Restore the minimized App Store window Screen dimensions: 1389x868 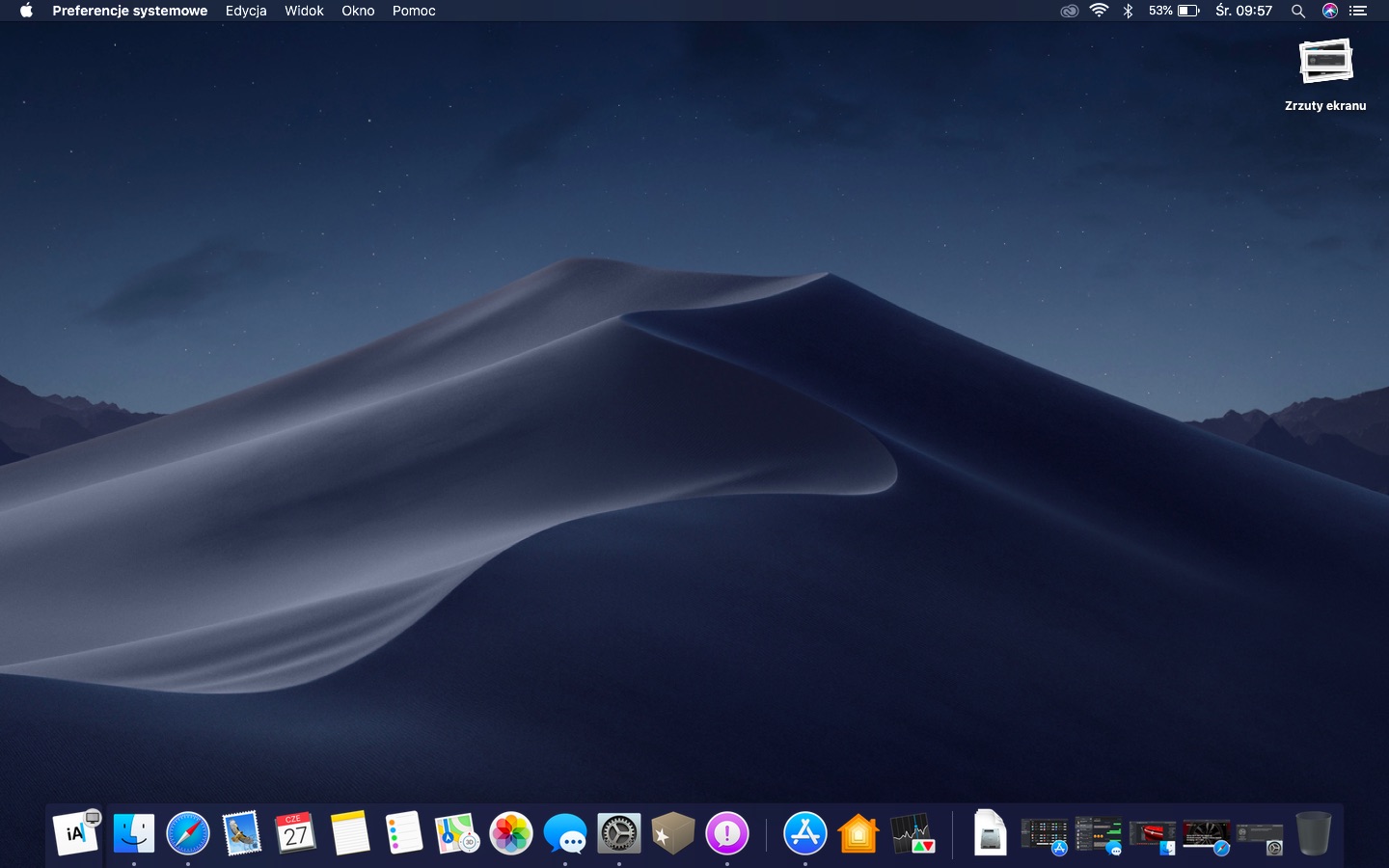coord(1045,836)
